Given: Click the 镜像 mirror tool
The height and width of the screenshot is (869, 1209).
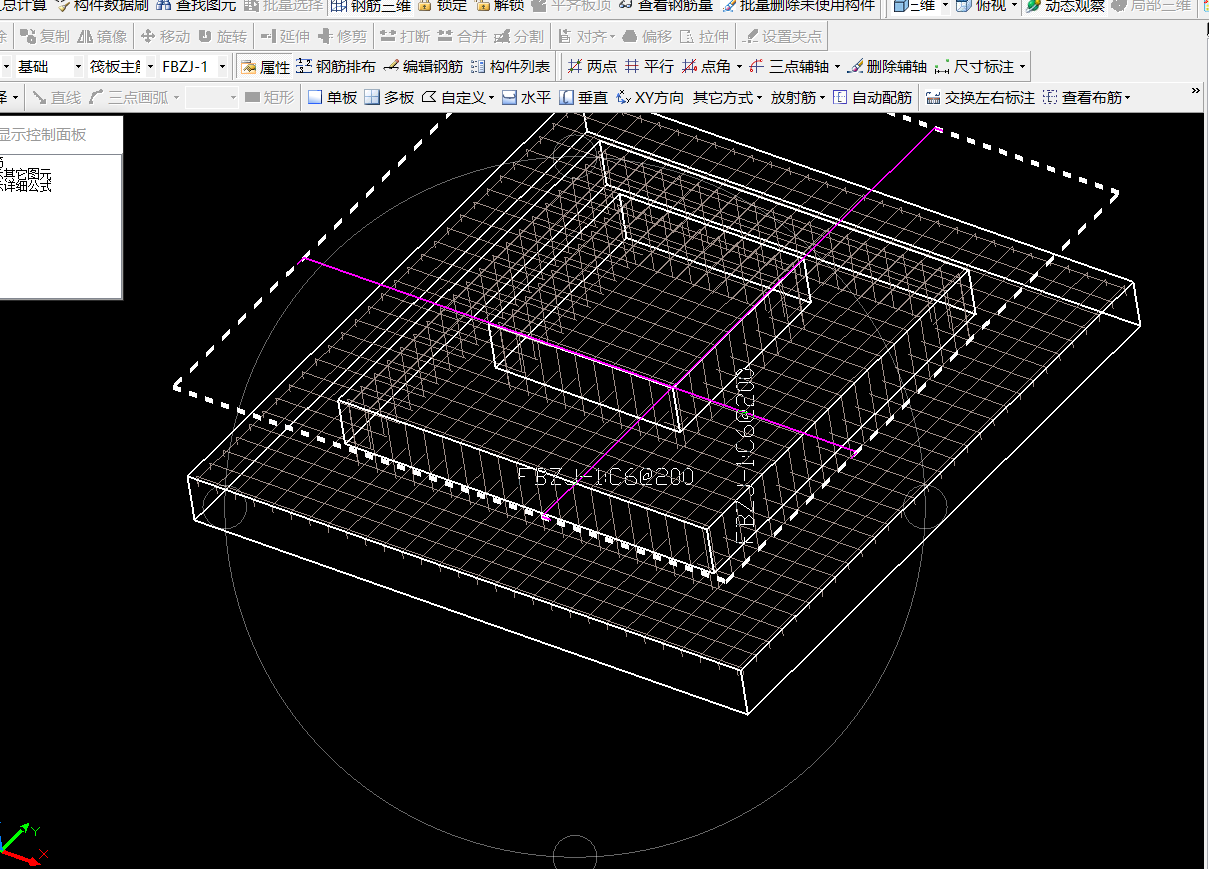Looking at the screenshot, I should click(x=102, y=37).
